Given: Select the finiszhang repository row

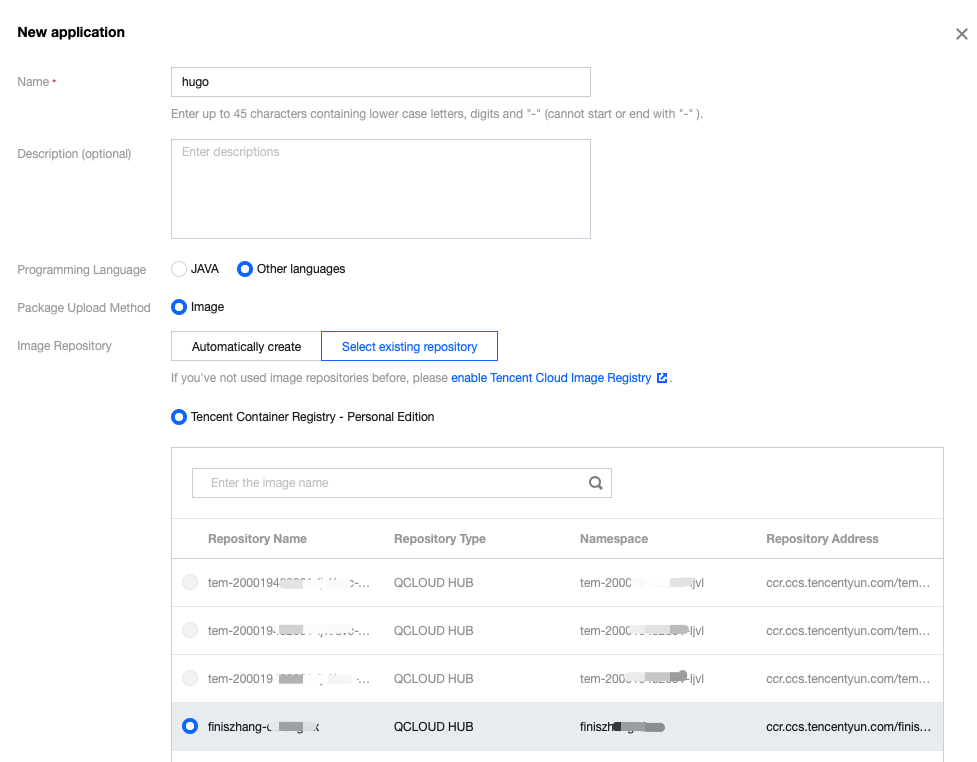Looking at the screenshot, I should pyautogui.click(x=189, y=726).
